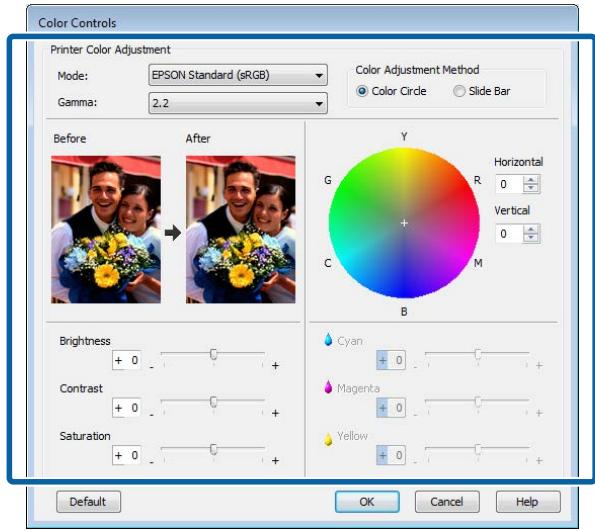Image resolution: width=595 pixels, height=531 pixels.
Task: Click the plus end of Magenta slider
Action: (x=539, y=413)
